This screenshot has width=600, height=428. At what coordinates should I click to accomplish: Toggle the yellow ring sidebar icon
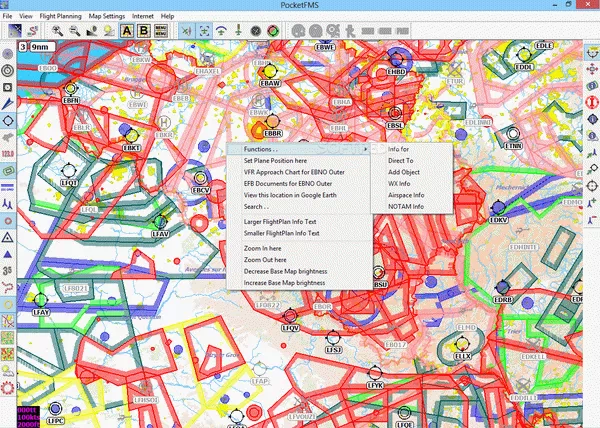pyautogui.click(x=8, y=304)
